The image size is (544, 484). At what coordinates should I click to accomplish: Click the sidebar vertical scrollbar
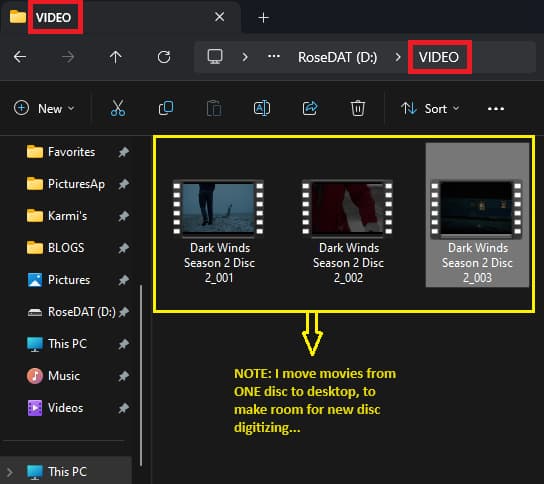tap(141, 376)
